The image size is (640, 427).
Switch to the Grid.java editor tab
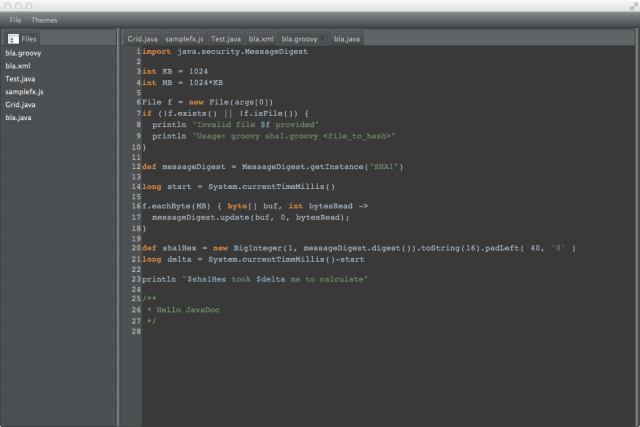tap(142, 39)
